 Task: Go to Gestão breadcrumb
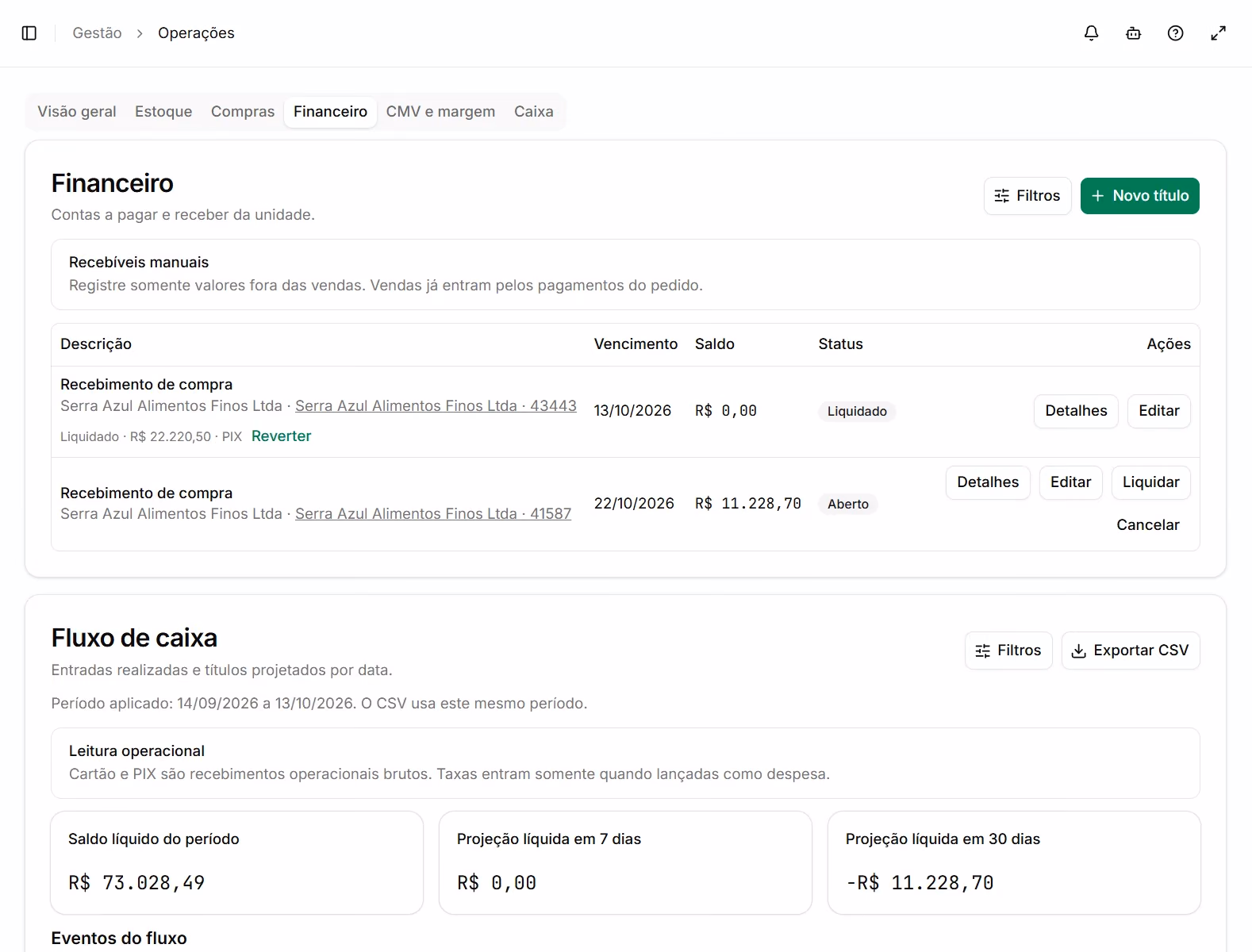(x=98, y=33)
